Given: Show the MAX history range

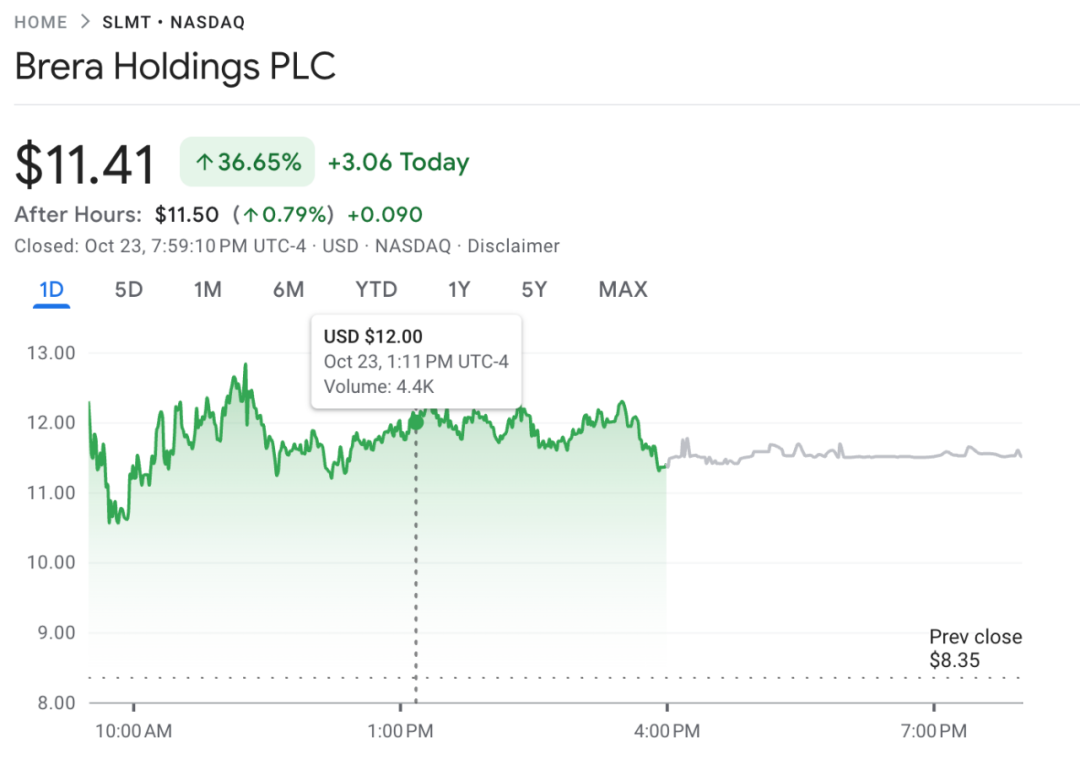Looking at the screenshot, I should (623, 290).
